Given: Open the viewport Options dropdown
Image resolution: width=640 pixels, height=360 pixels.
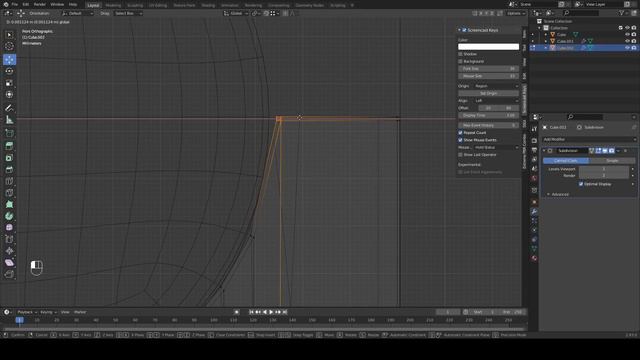Looking at the screenshot, I should [x=516, y=13].
